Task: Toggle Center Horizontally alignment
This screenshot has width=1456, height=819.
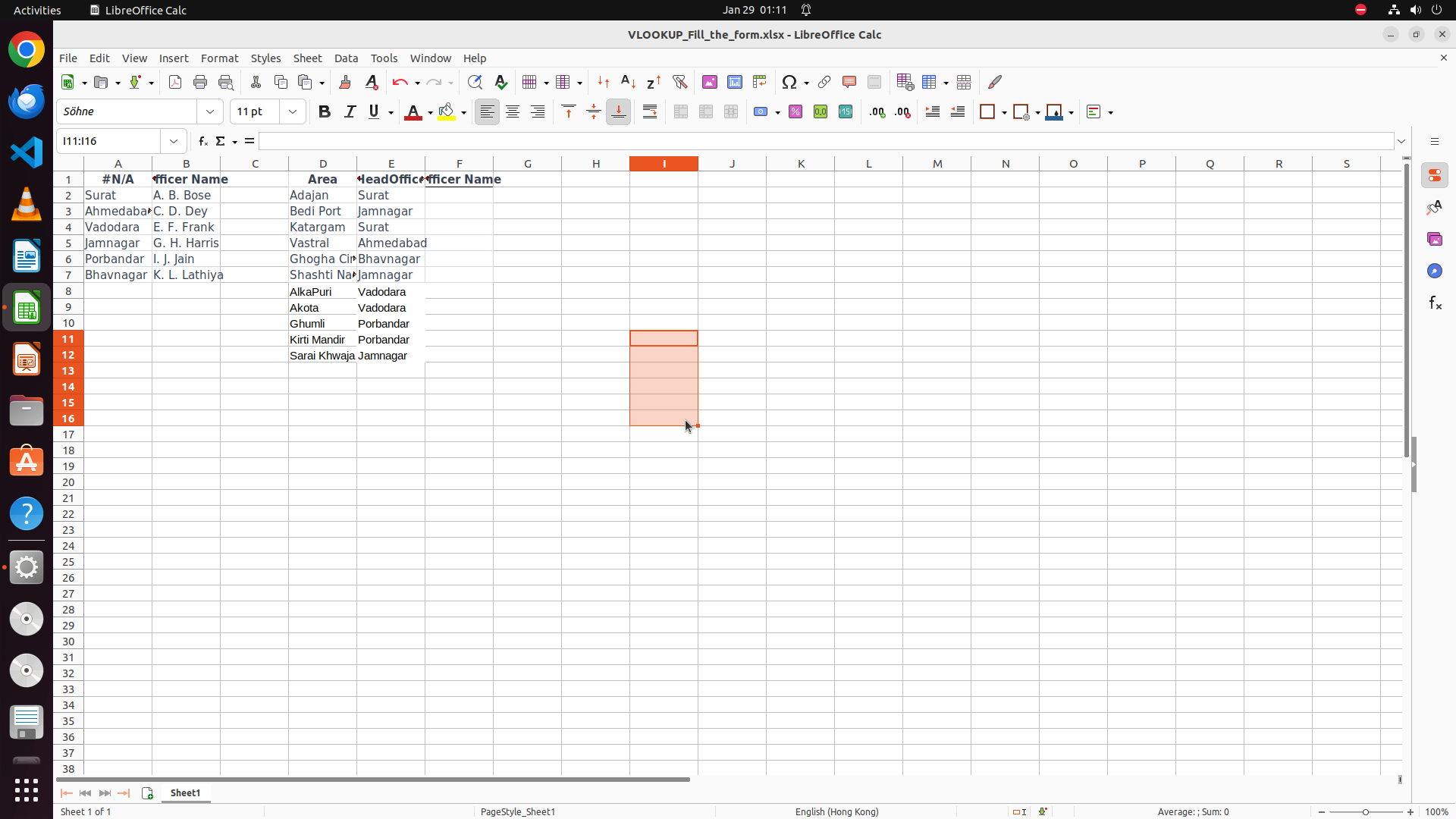Action: 513,111
